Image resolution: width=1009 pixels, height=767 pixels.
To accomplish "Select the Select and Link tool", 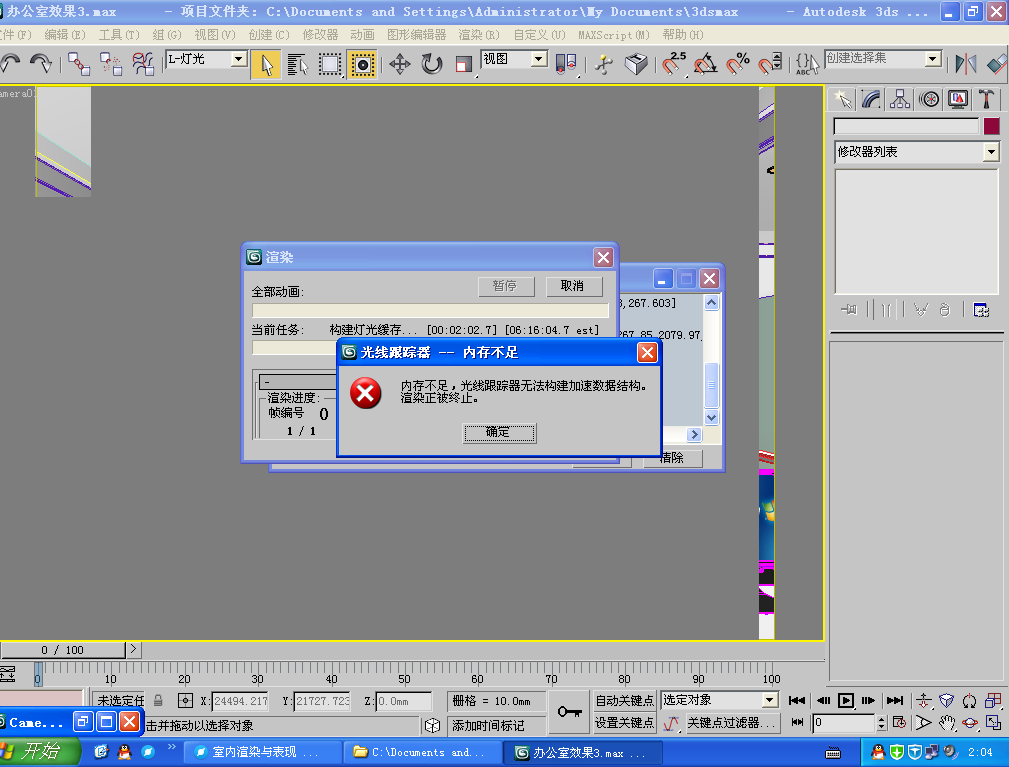I will [x=79, y=64].
